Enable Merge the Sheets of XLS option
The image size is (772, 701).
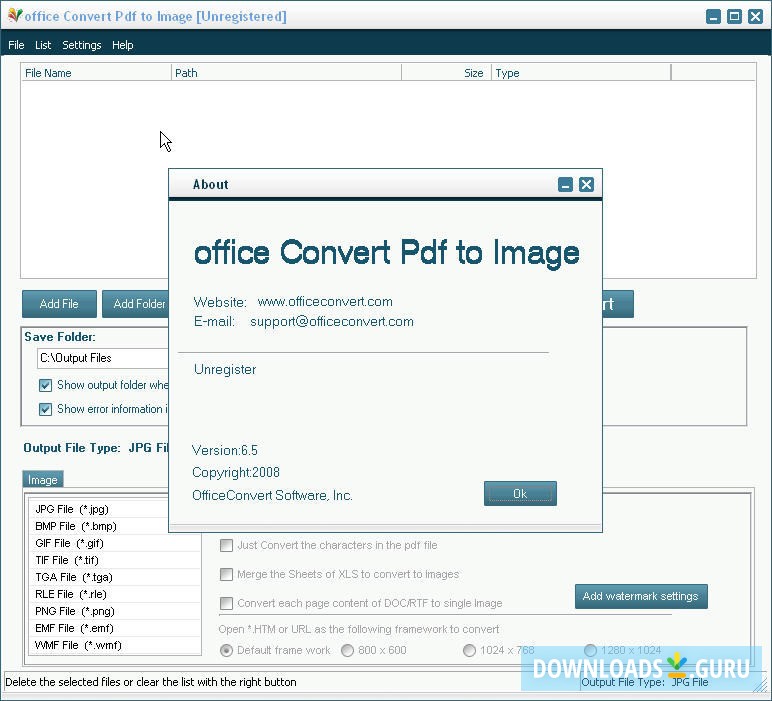point(226,574)
